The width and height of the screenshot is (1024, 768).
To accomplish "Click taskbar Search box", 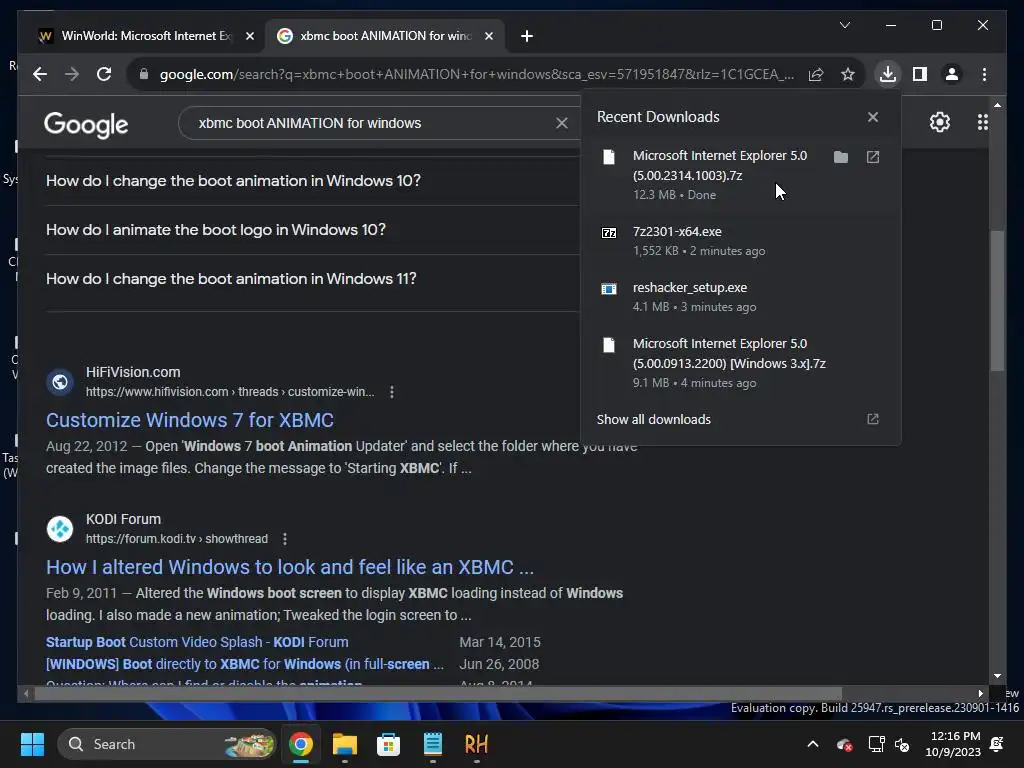I will 167,744.
